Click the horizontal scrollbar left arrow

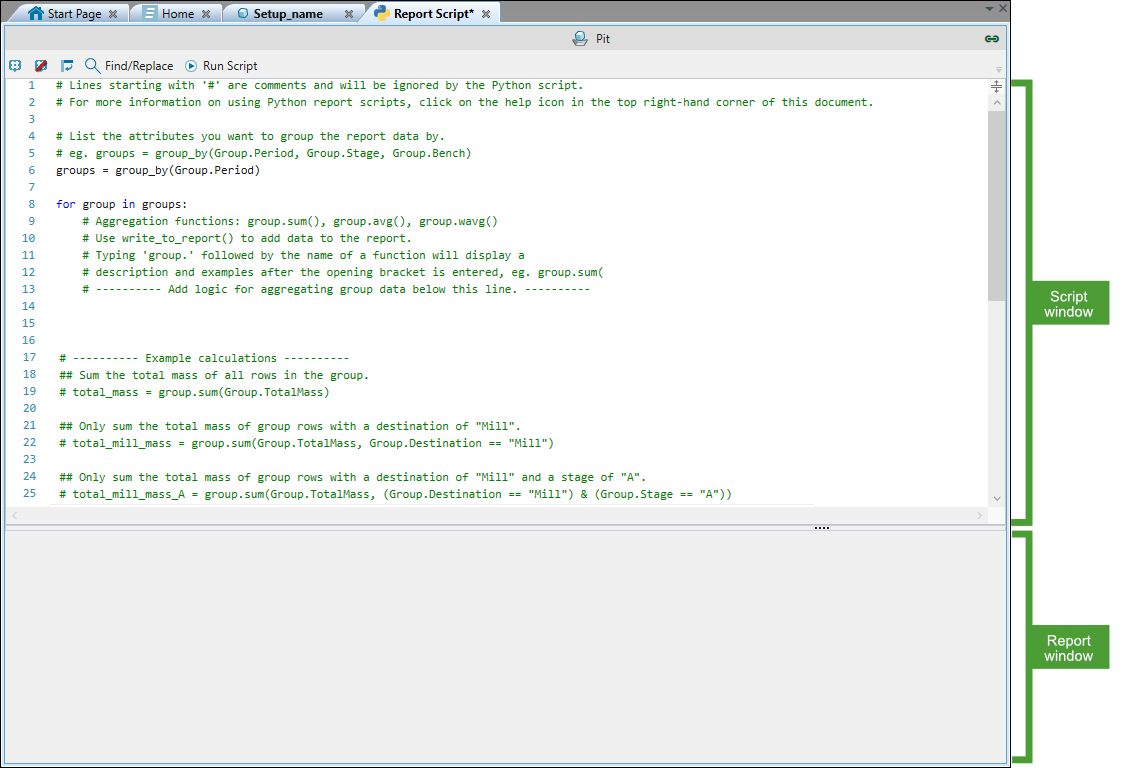pos(14,516)
